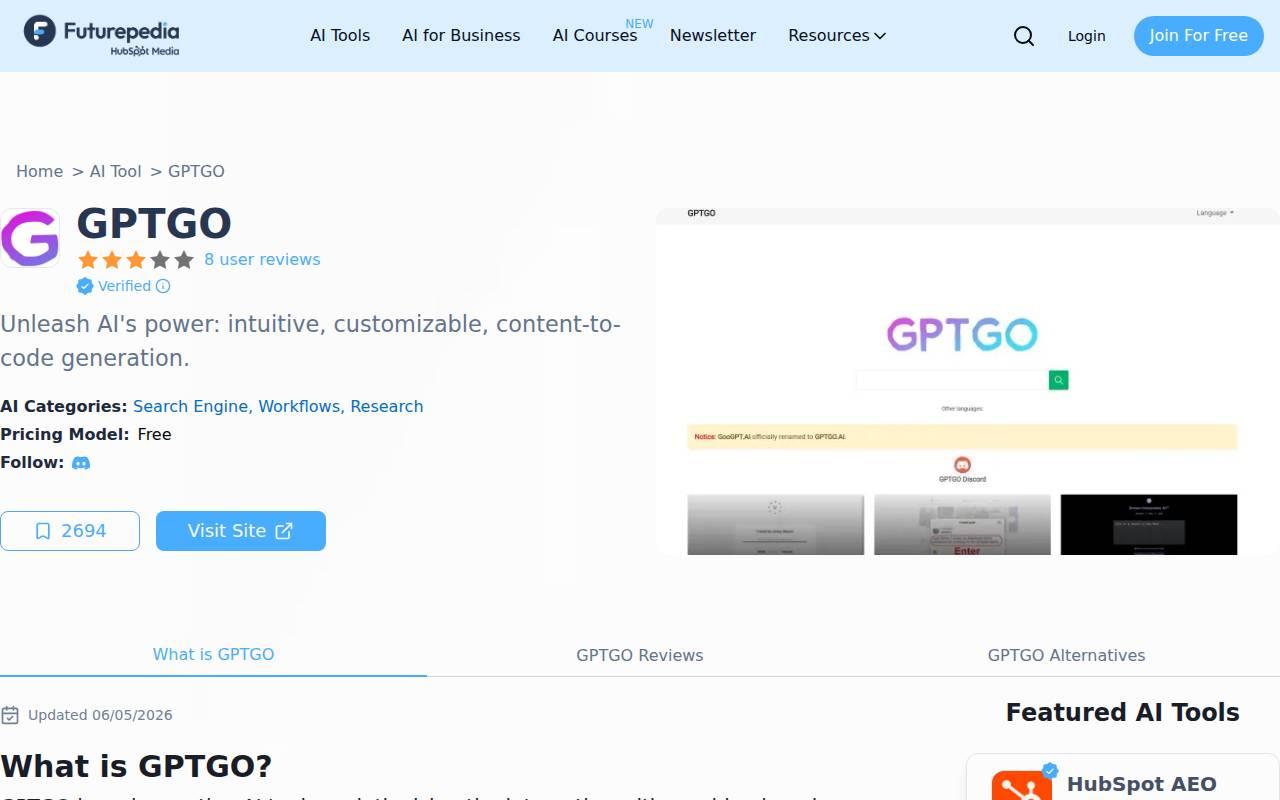Open the AI Tools menu
This screenshot has height=800, width=1280.
(x=340, y=36)
